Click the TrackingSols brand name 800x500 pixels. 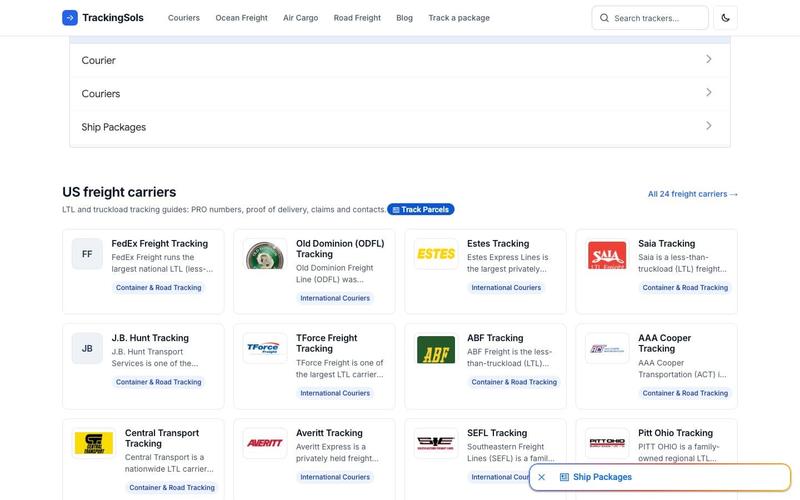[x=113, y=18]
